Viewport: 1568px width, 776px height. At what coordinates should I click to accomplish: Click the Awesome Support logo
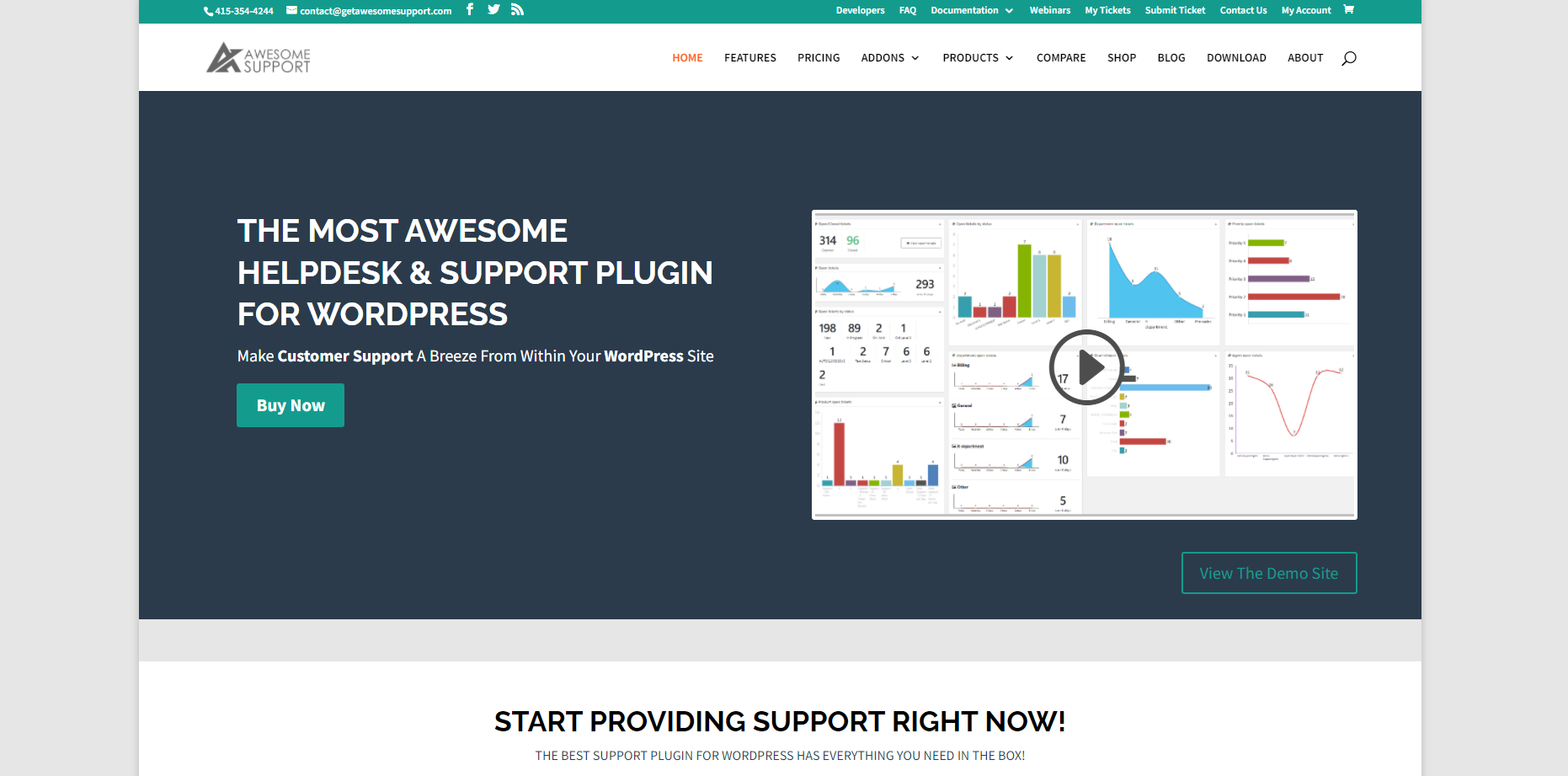pos(258,57)
